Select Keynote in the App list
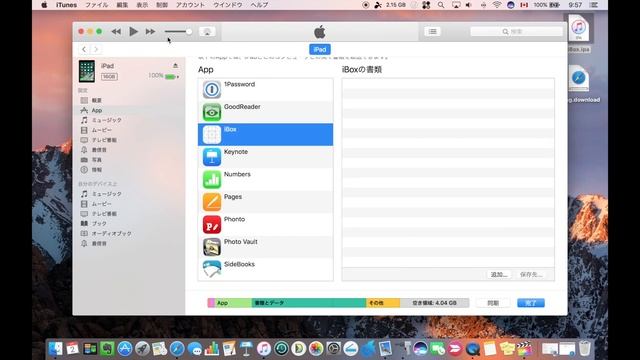This screenshot has height=360, width=640. (x=265, y=157)
